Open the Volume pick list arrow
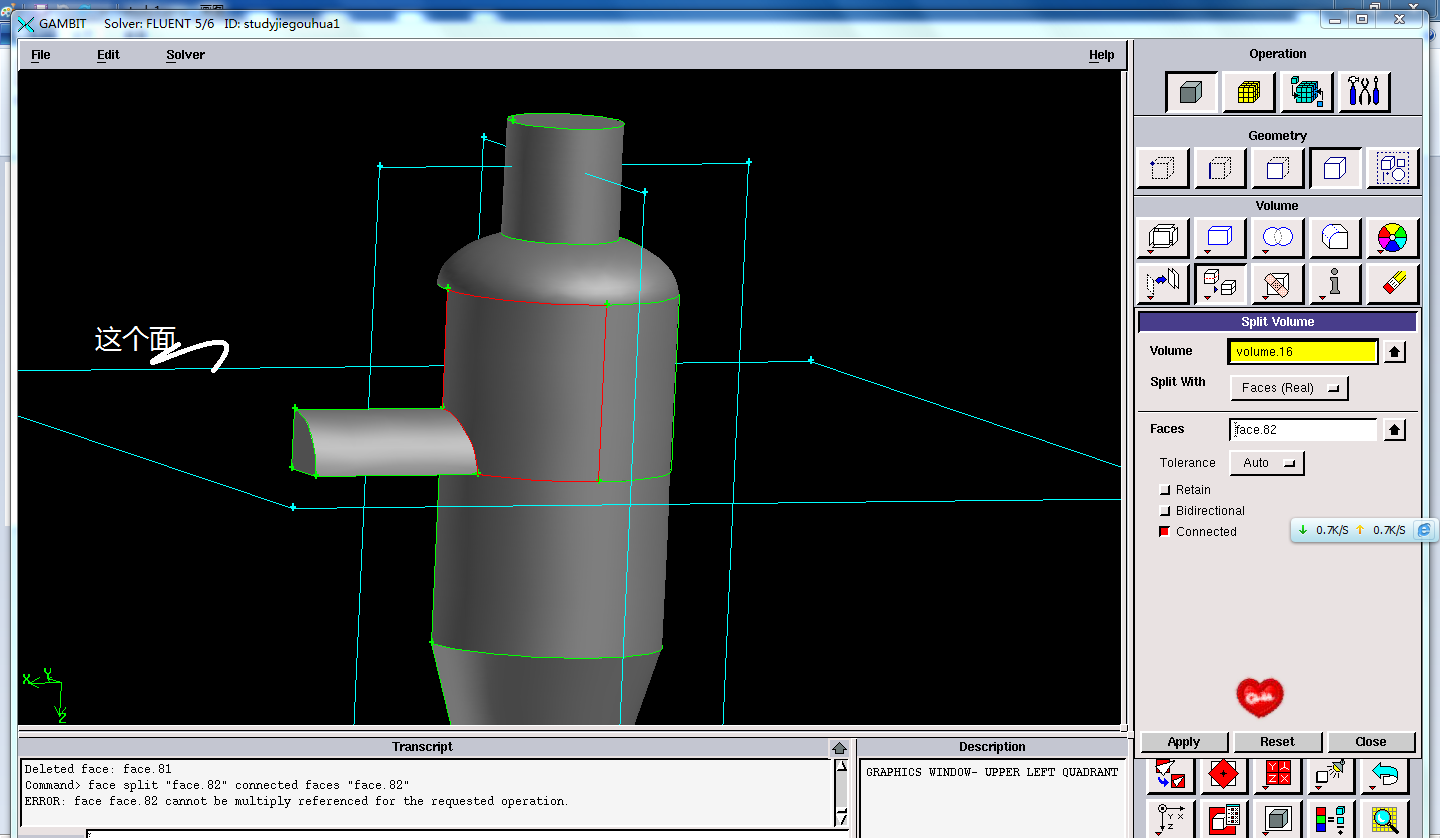 click(1395, 352)
